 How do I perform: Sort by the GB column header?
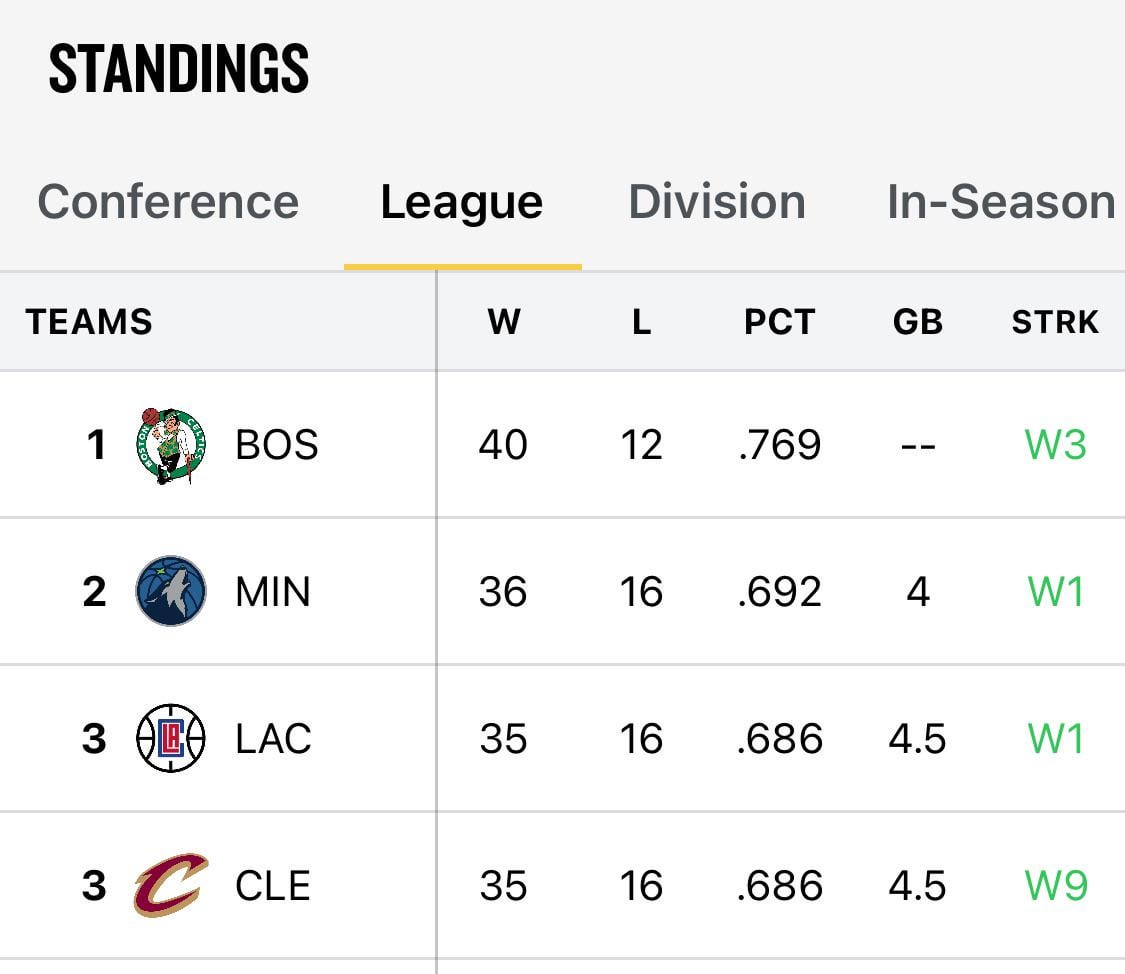pyautogui.click(x=917, y=322)
